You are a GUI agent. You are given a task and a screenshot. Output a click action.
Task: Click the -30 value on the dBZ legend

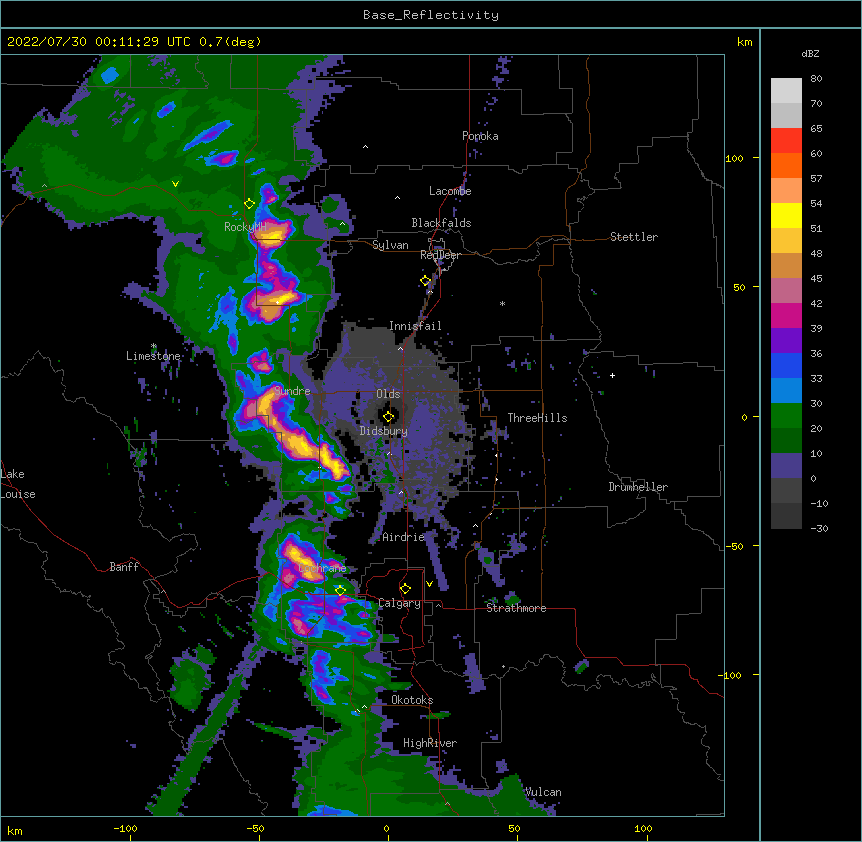(x=820, y=529)
